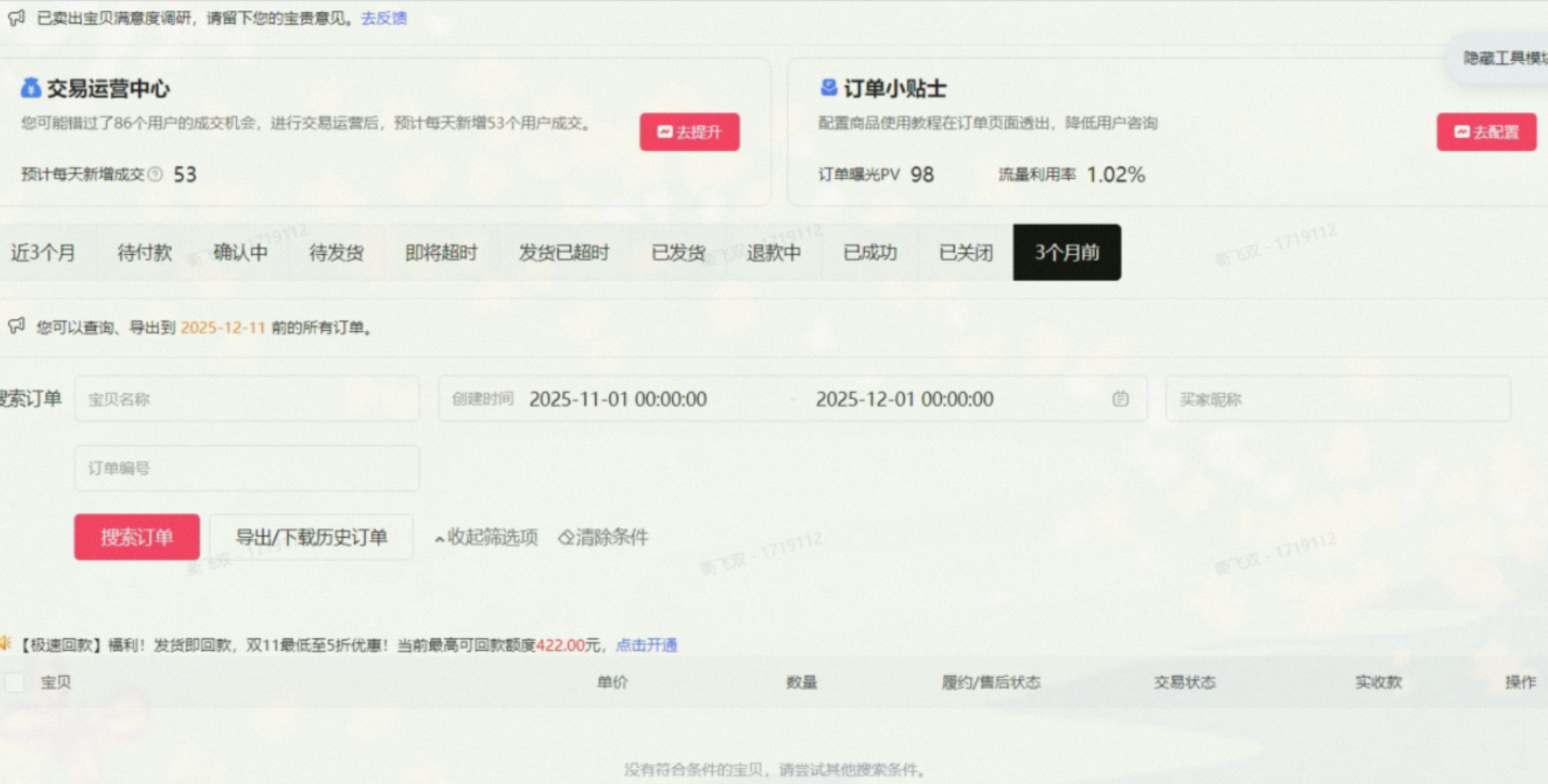1548x784 pixels.
Task: Click the announcement megaphone icon at top
Action: pyautogui.click(x=17, y=18)
